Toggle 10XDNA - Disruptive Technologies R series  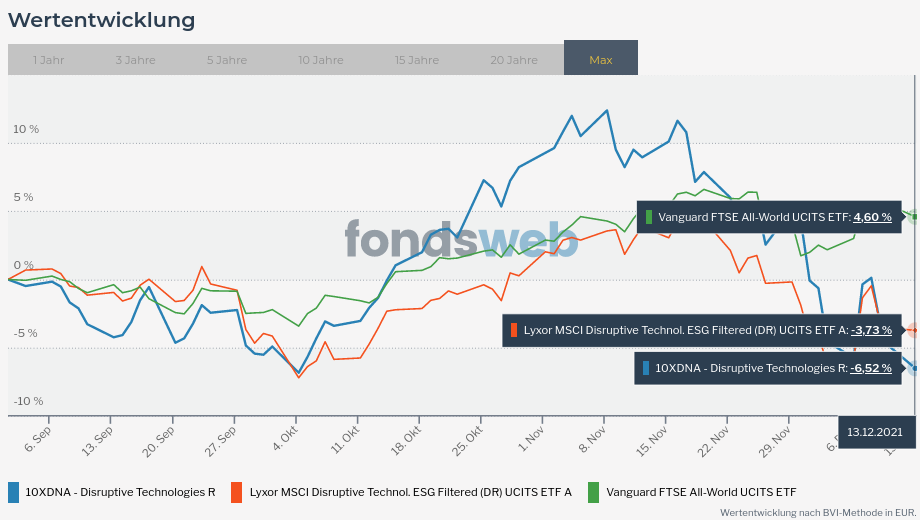click(x=120, y=492)
